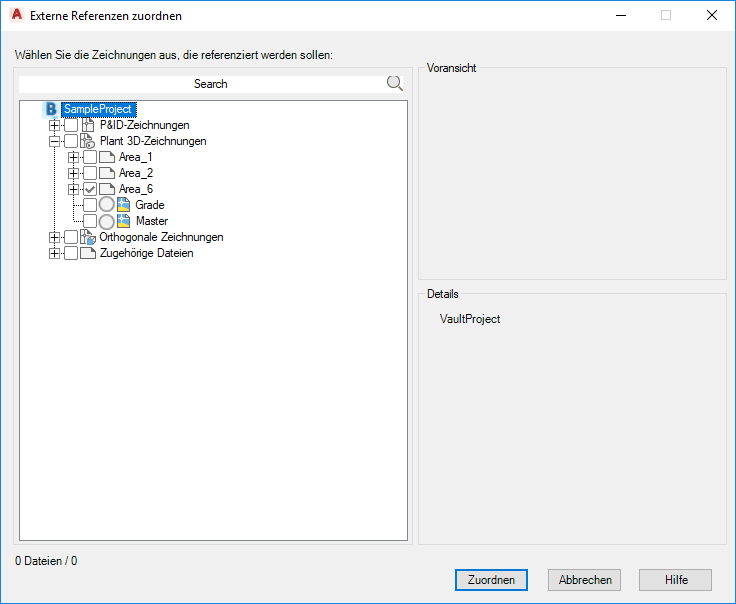Select the Area_2 tree label

(136, 173)
